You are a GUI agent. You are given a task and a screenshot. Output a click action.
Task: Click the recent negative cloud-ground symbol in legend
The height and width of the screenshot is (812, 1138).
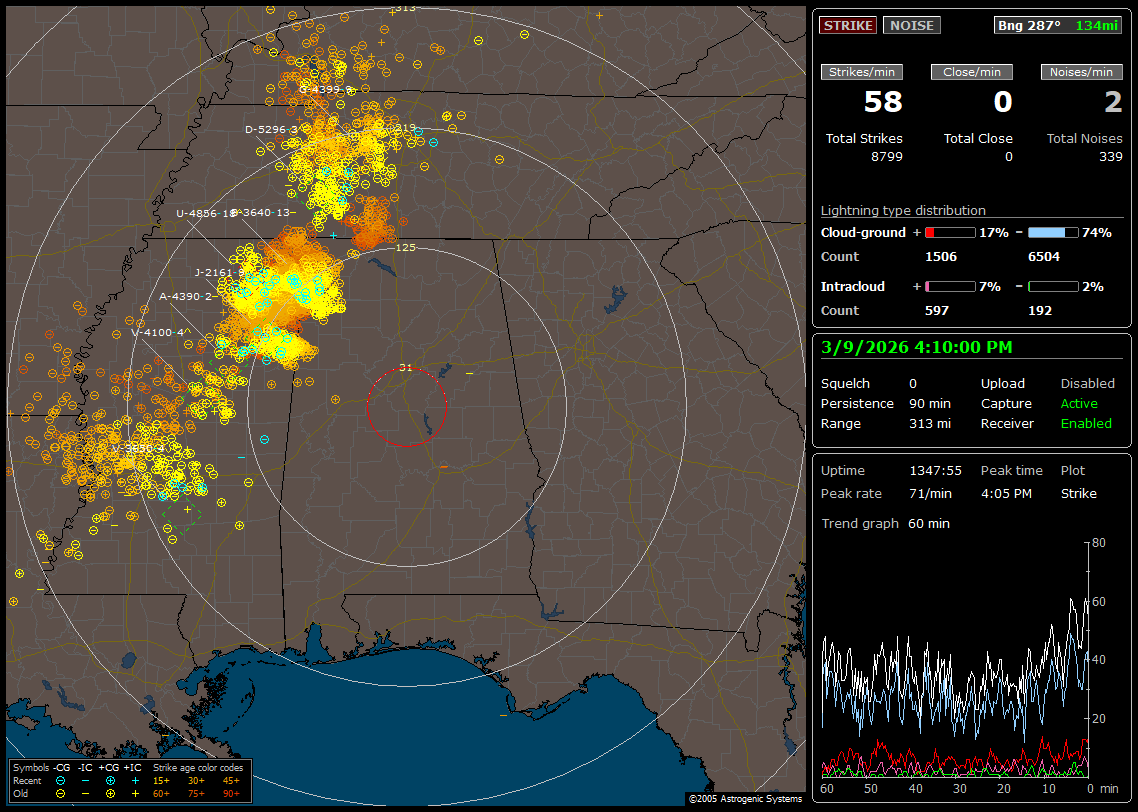pyautogui.click(x=61, y=780)
